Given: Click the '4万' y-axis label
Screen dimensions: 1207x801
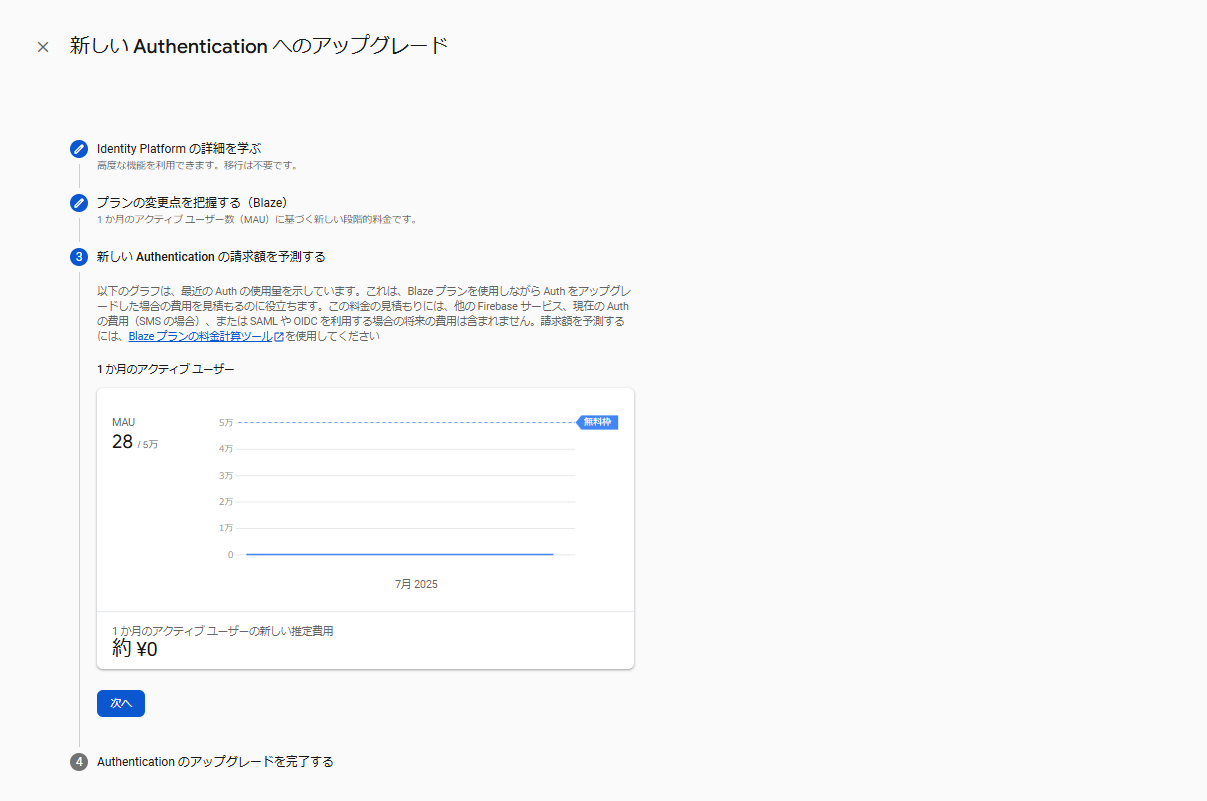Looking at the screenshot, I should click(226, 448).
